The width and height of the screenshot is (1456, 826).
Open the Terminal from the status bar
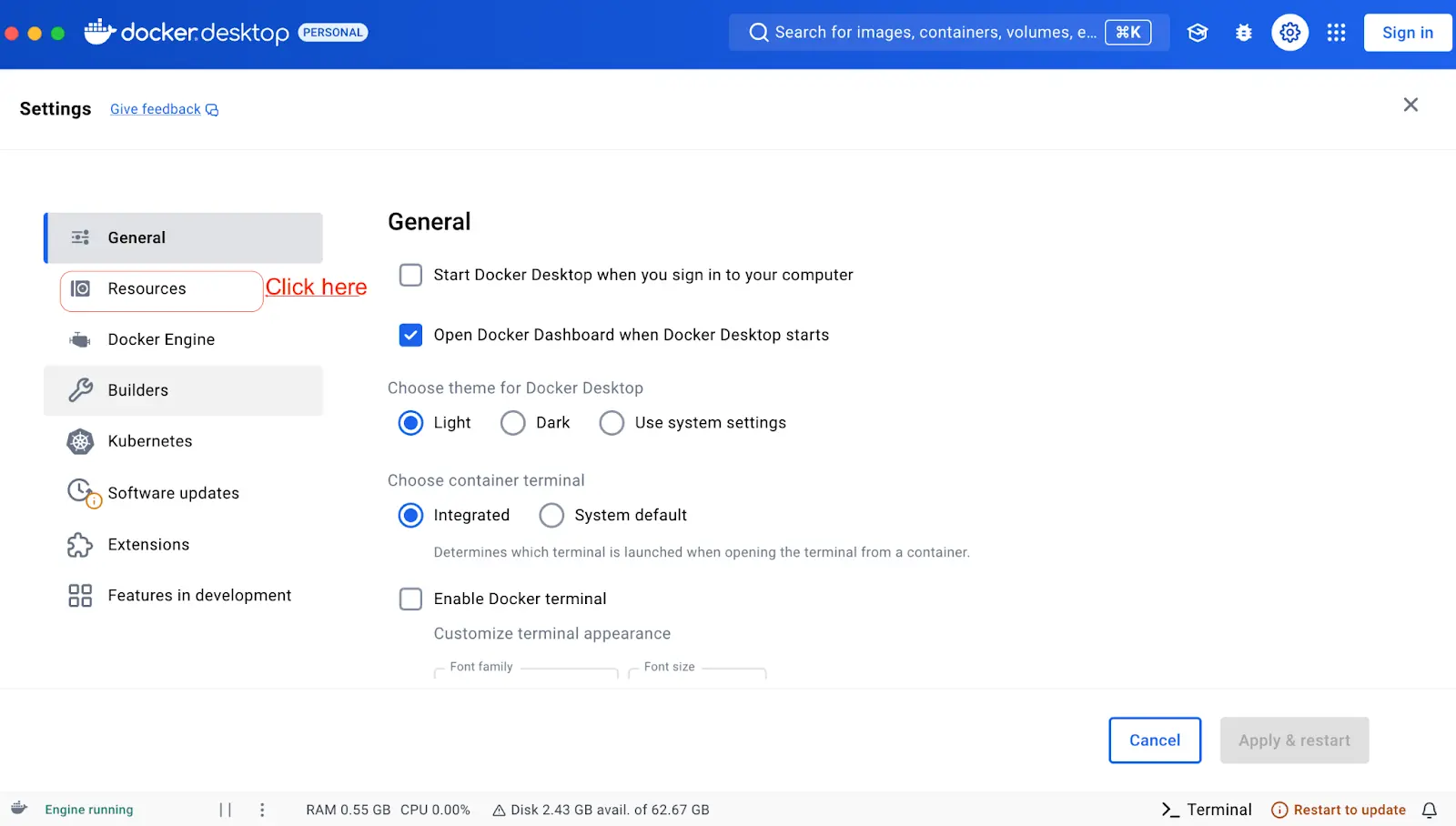point(1206,809)
